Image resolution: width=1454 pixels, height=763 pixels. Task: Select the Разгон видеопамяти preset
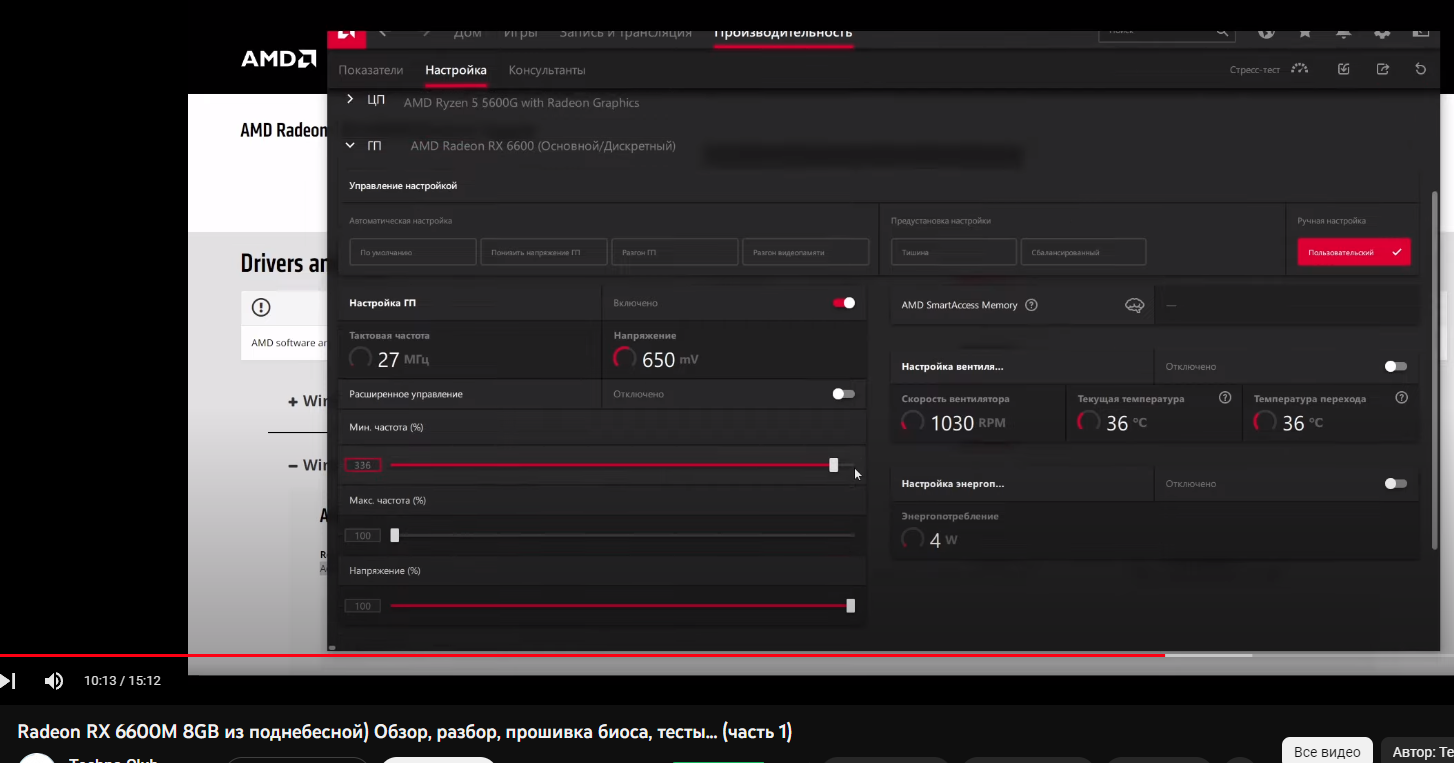[806, 252]
